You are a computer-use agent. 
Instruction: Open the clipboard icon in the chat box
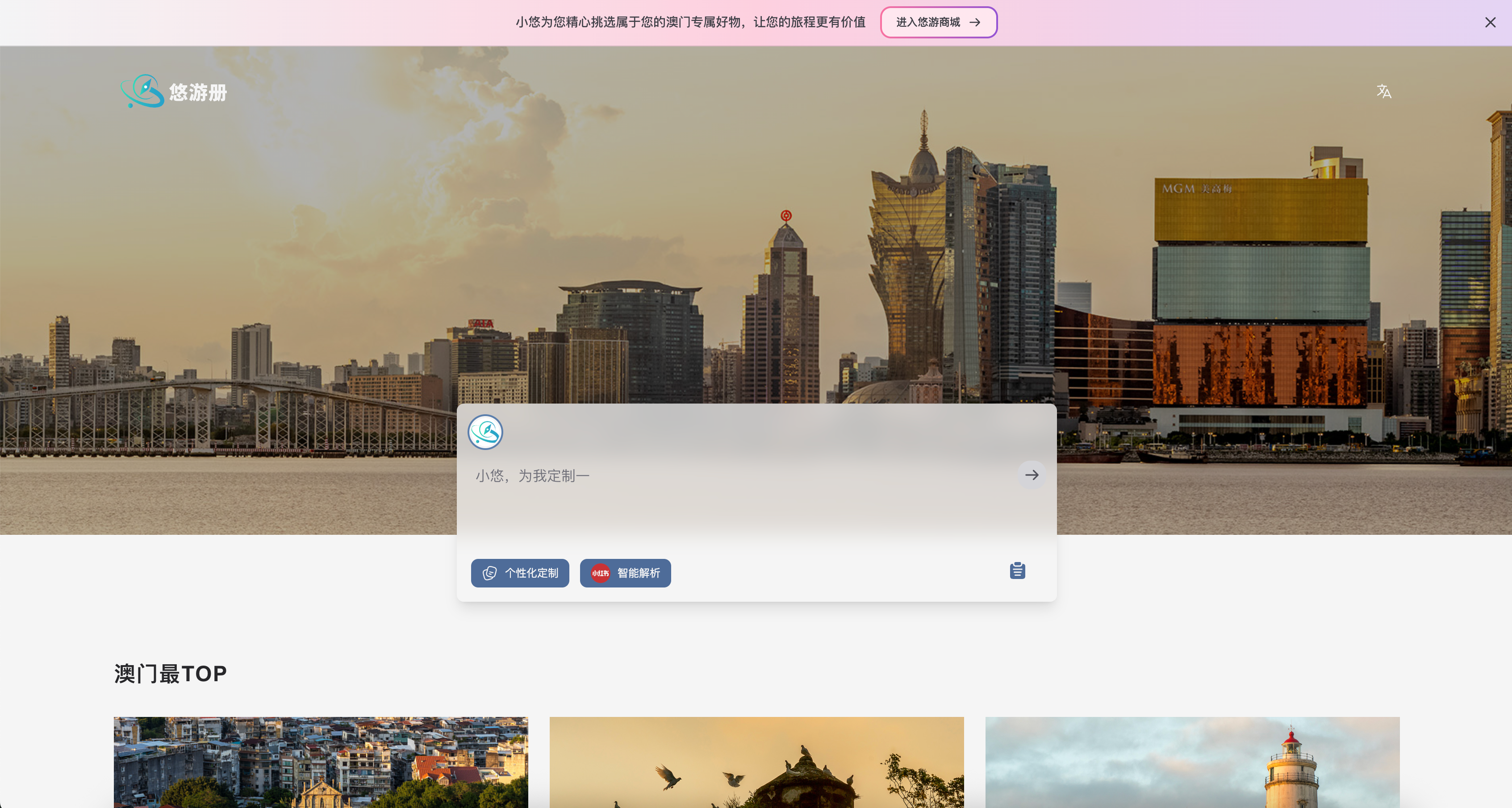(x=1017, y=571)
